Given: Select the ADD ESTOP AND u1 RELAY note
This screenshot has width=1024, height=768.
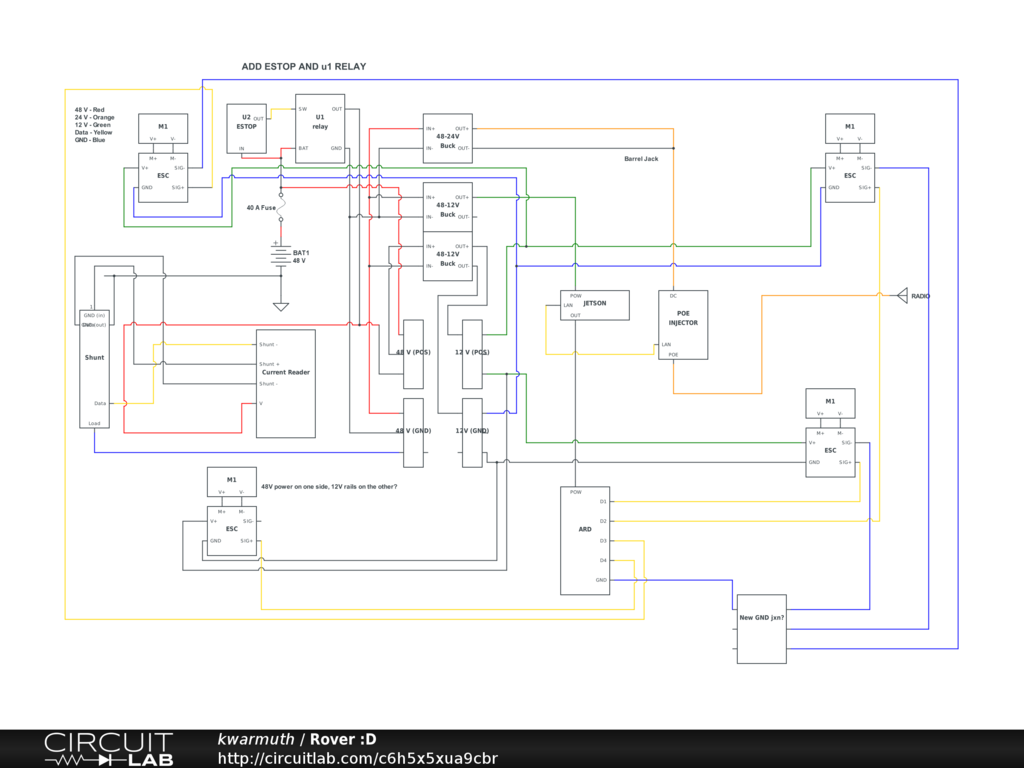Looking at the screenshot, I should pyautogui.click(x=304, y=67).
